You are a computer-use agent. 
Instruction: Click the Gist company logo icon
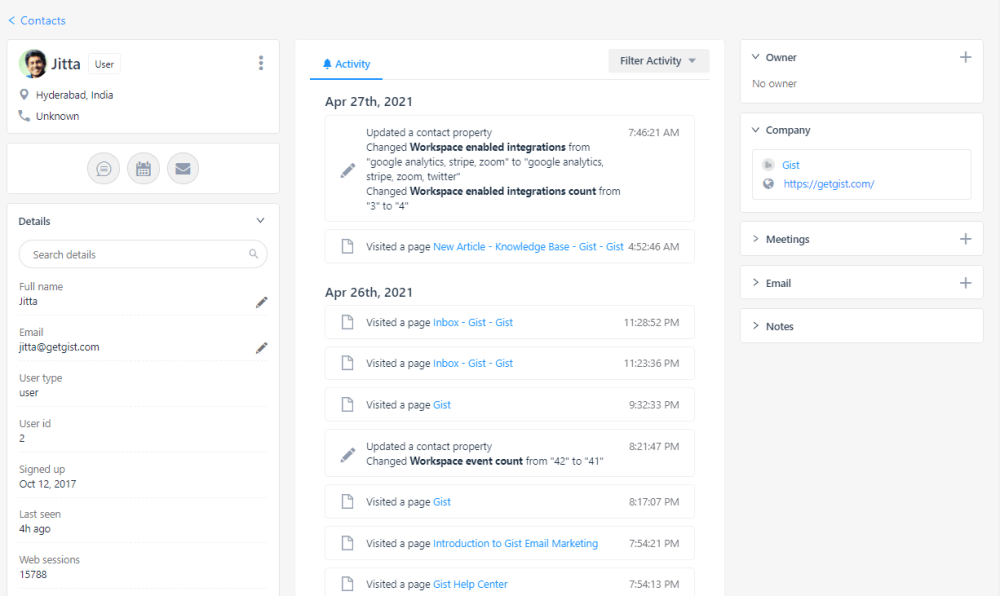pyautogui.click(x=768, y=164)
